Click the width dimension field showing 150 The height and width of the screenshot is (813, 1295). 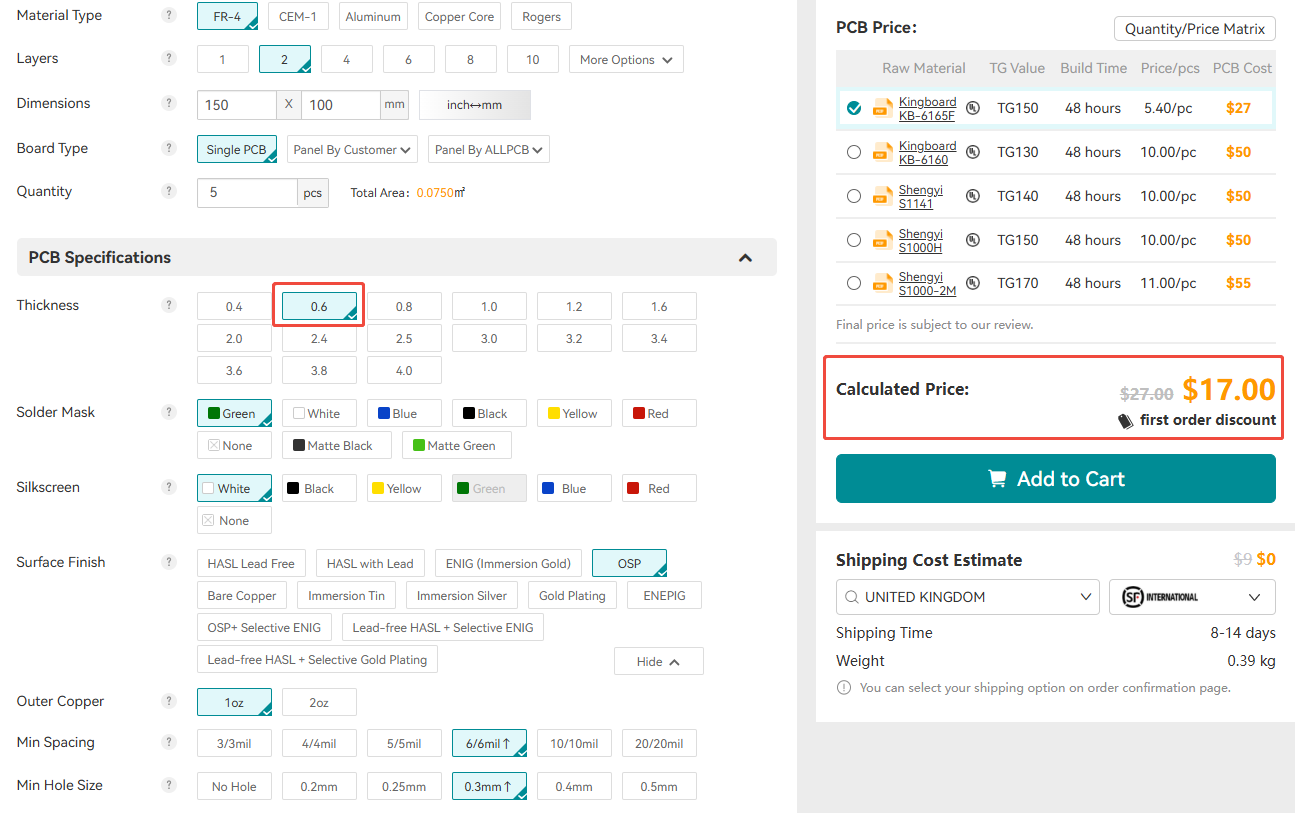(x=237, y=104)
